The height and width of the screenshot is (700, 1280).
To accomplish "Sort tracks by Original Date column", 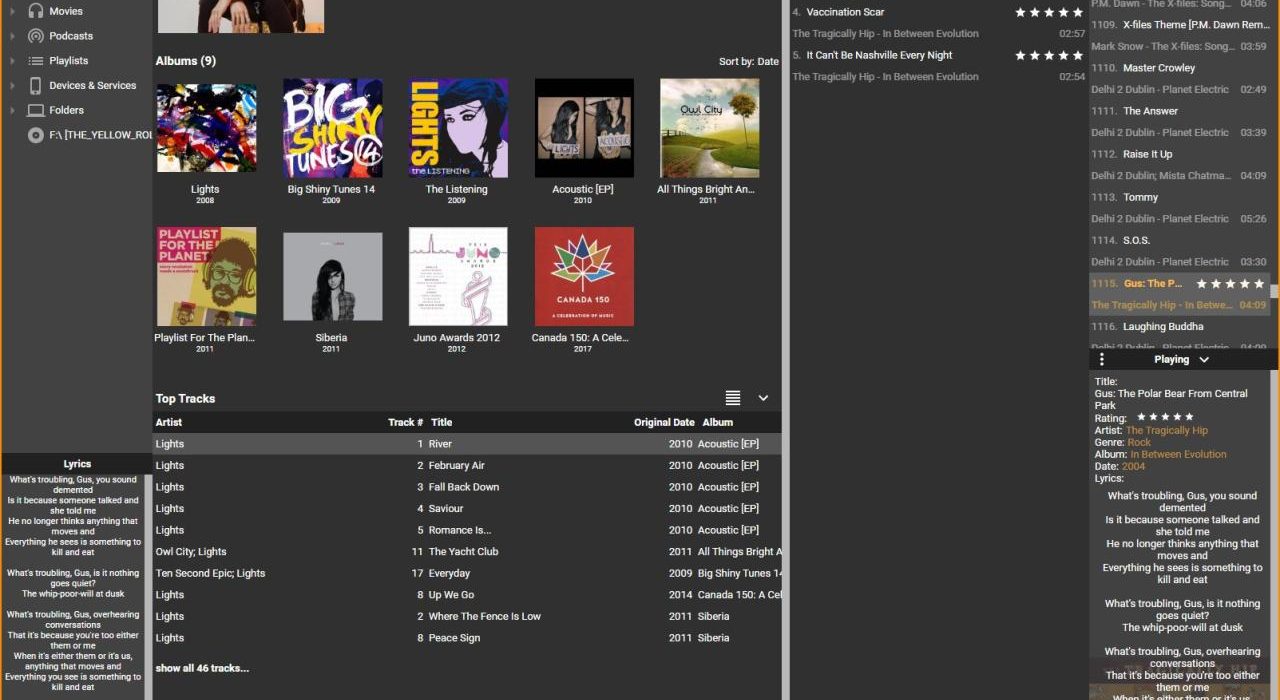I will [x=664, y=422].
